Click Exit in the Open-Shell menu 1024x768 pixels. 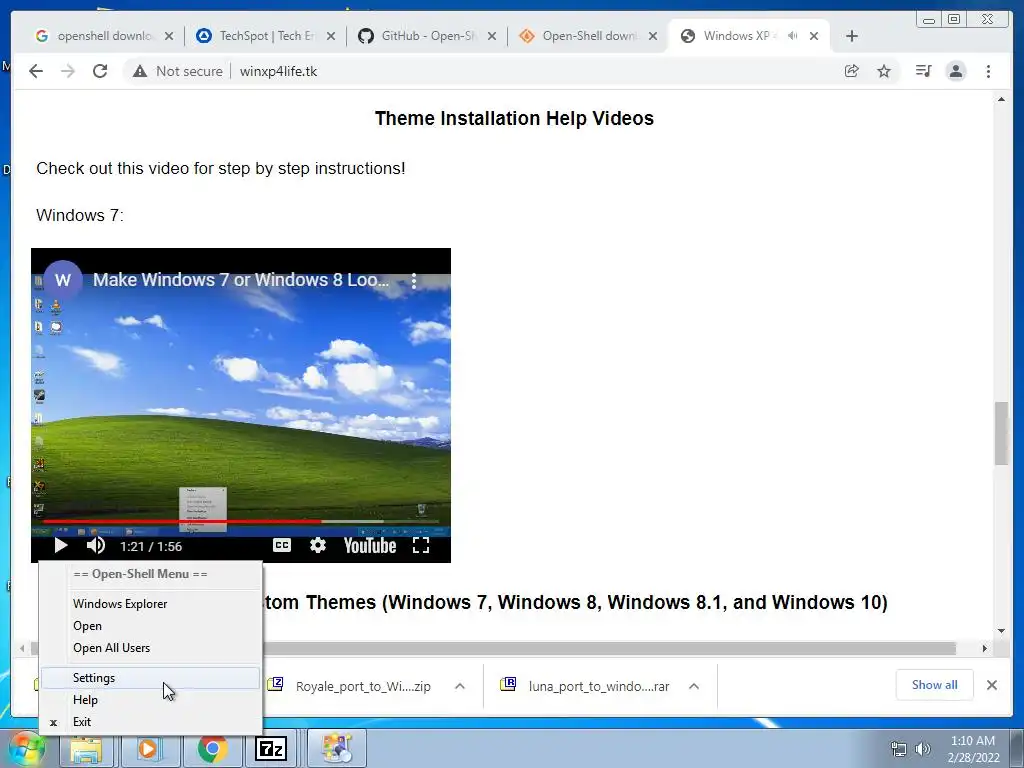[150, 722]
